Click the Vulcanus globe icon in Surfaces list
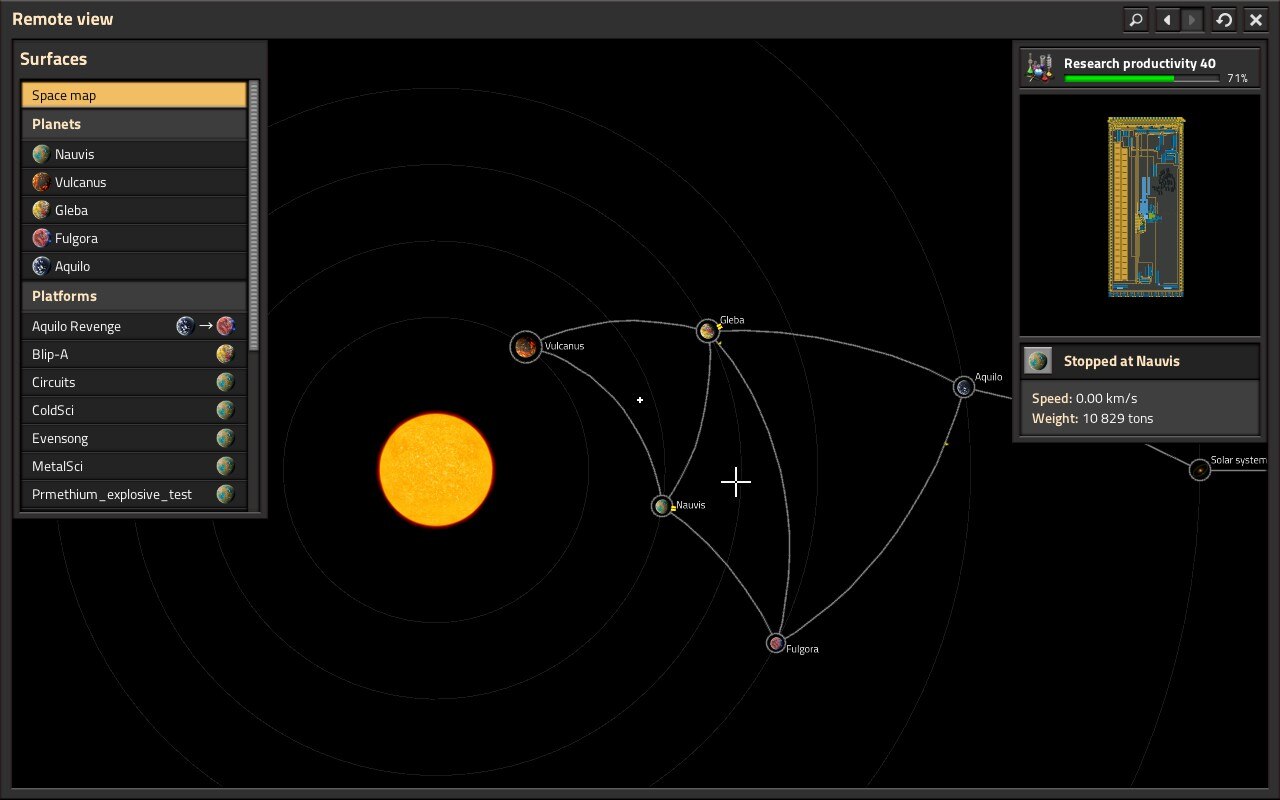 coord(41,182)
